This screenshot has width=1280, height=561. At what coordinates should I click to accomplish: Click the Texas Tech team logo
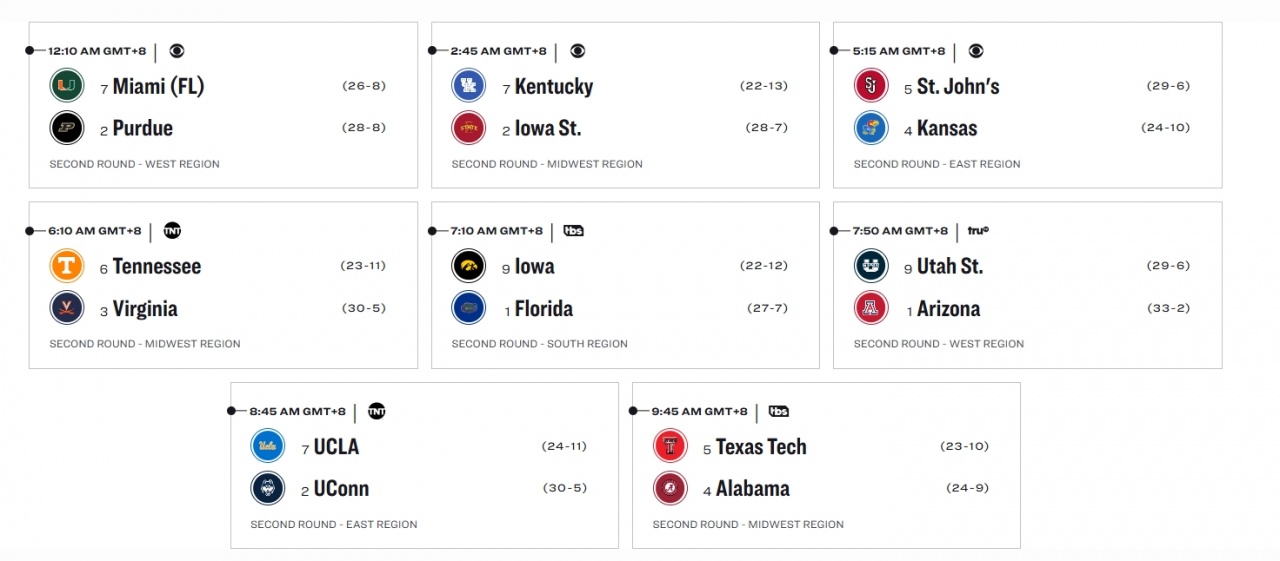pyautogui.click(x=670, y=446)
